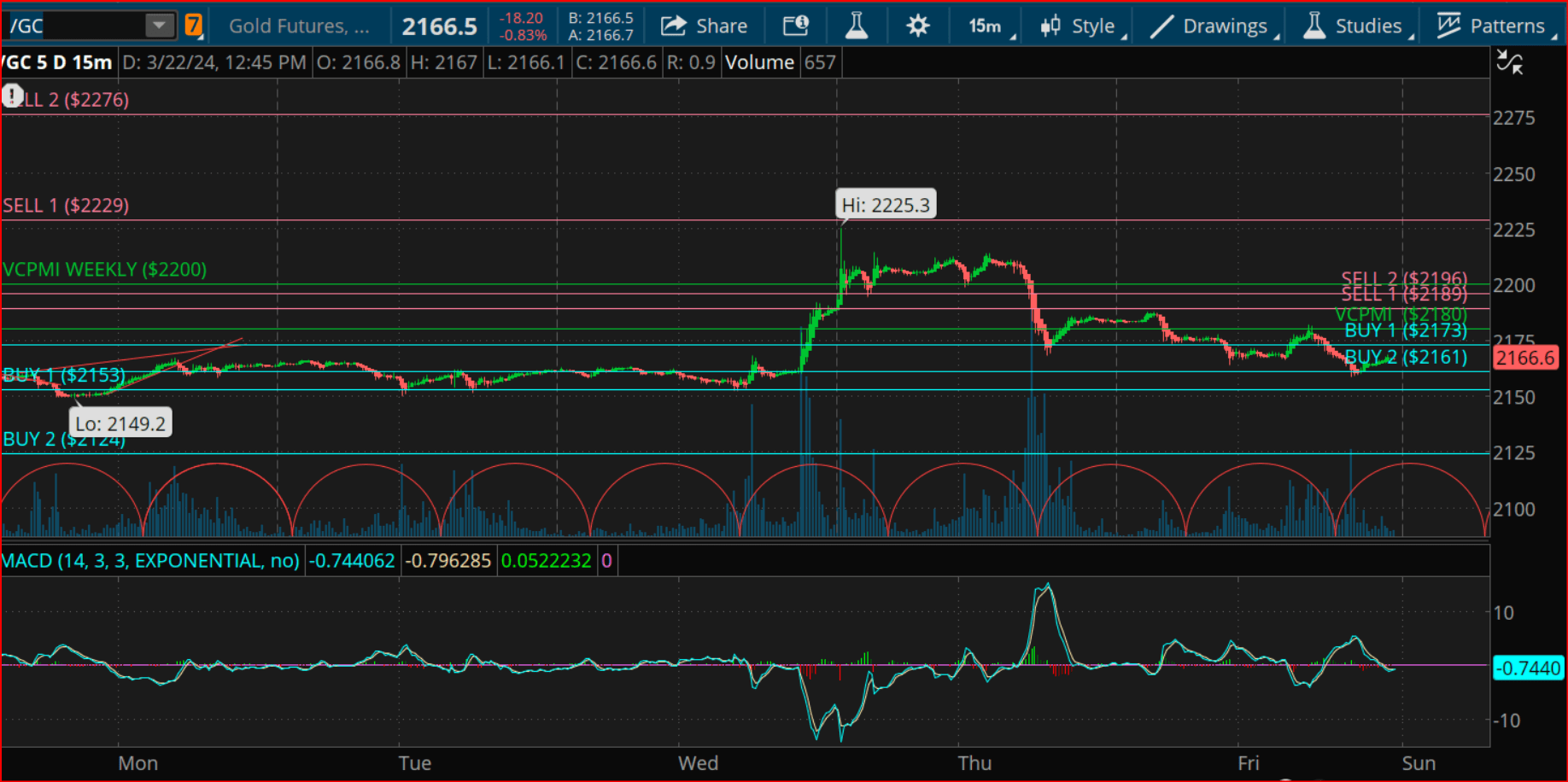Select the daily BUY 1 ($2173) label
The height and width of the screenshot is (782, 1568).
[1406, 330]
